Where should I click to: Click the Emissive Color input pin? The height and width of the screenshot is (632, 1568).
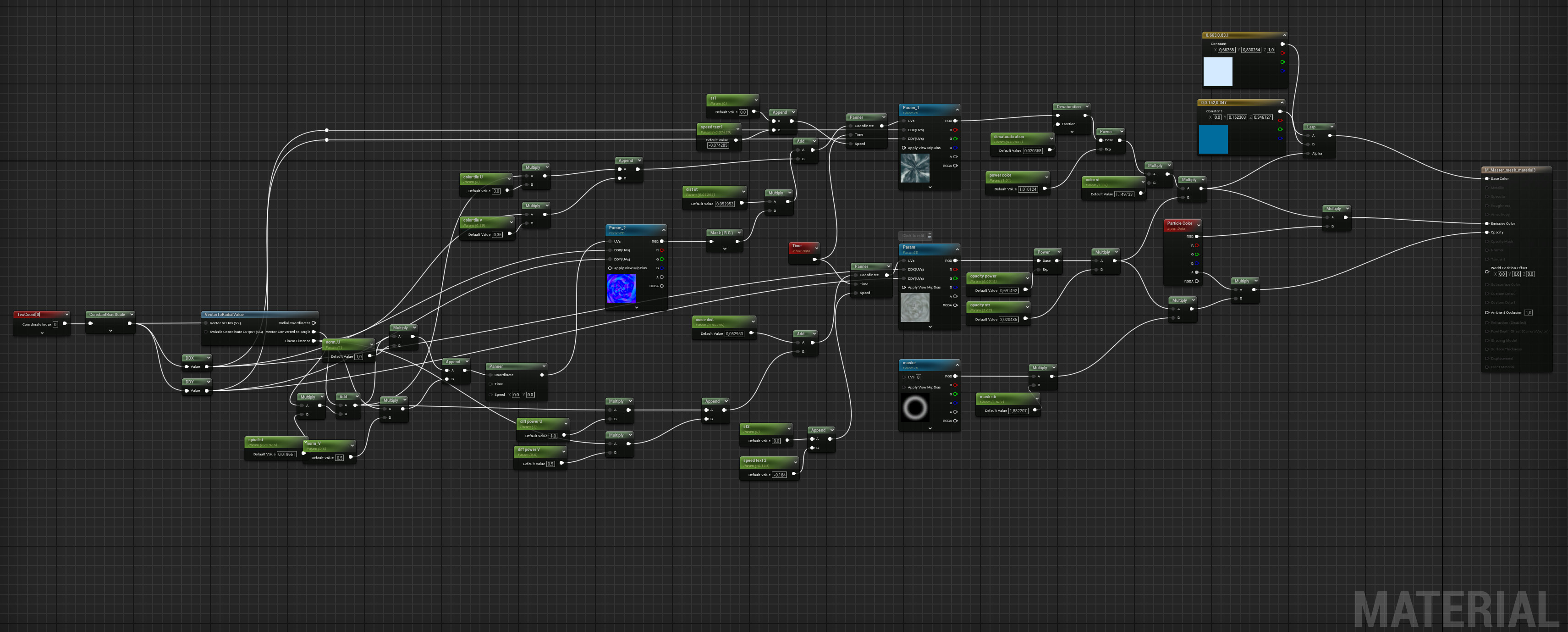(x=1487, y=223)
